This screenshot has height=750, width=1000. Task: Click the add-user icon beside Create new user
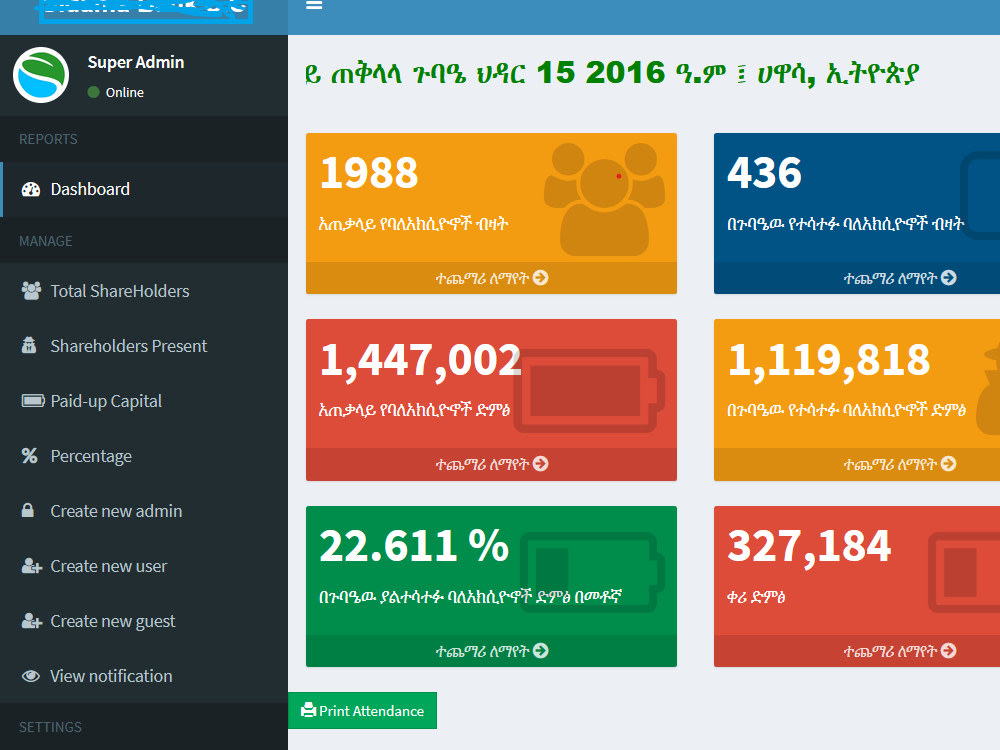tap(32, 566)
